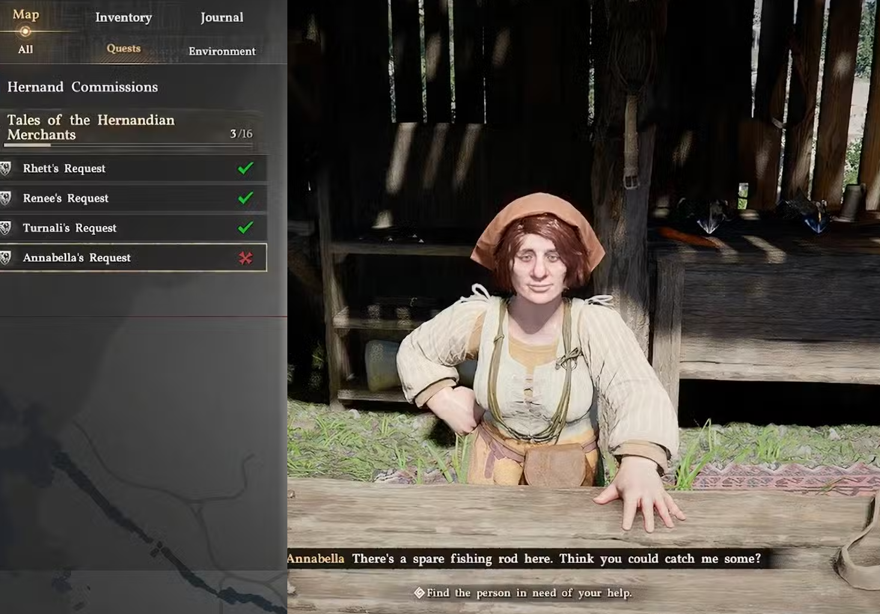Click the green checkmark on Rhett's Request
This screenshot has width=880, height=614.
tap(245, 168)
